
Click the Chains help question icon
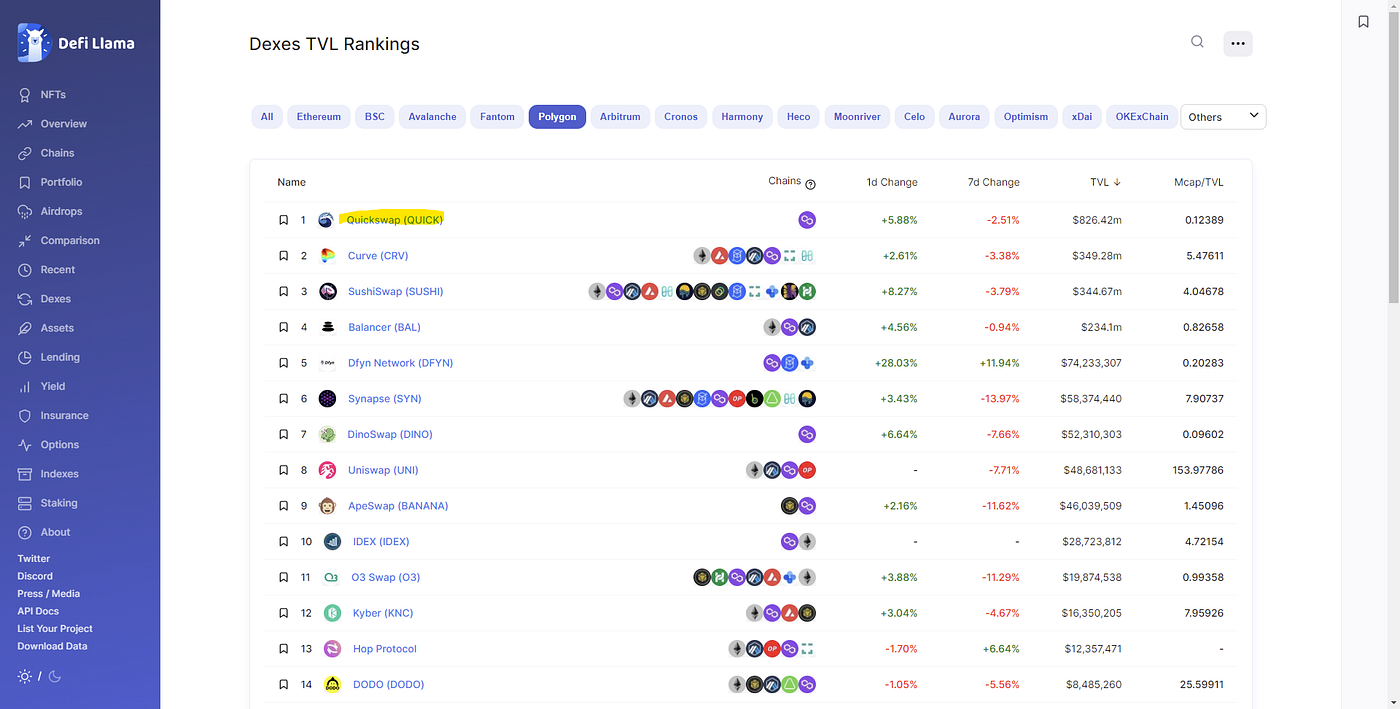coord(811,184)
